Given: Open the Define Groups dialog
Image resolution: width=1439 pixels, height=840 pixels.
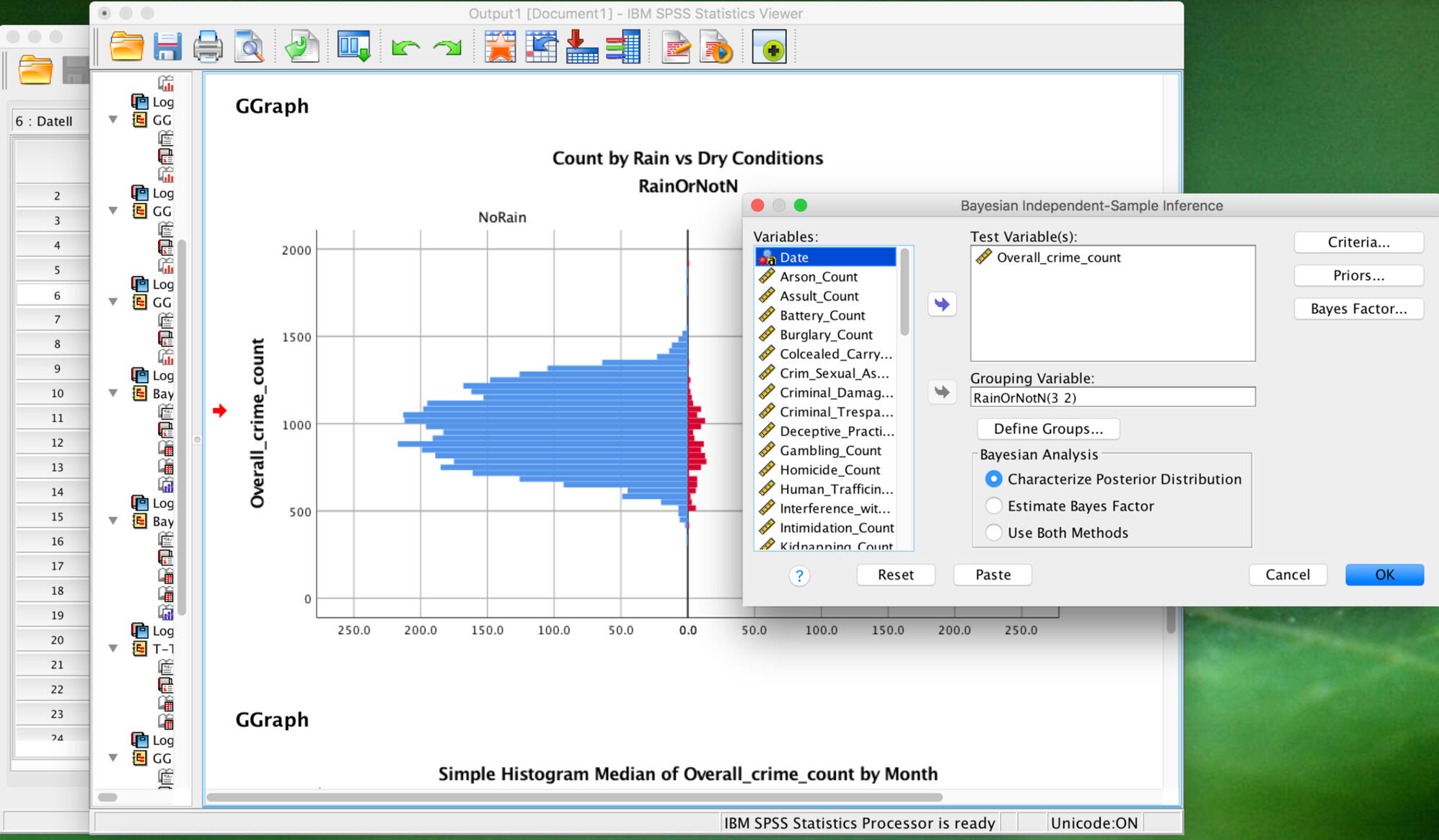Looking at the screenshot, I should click(x=1047, y=428).
